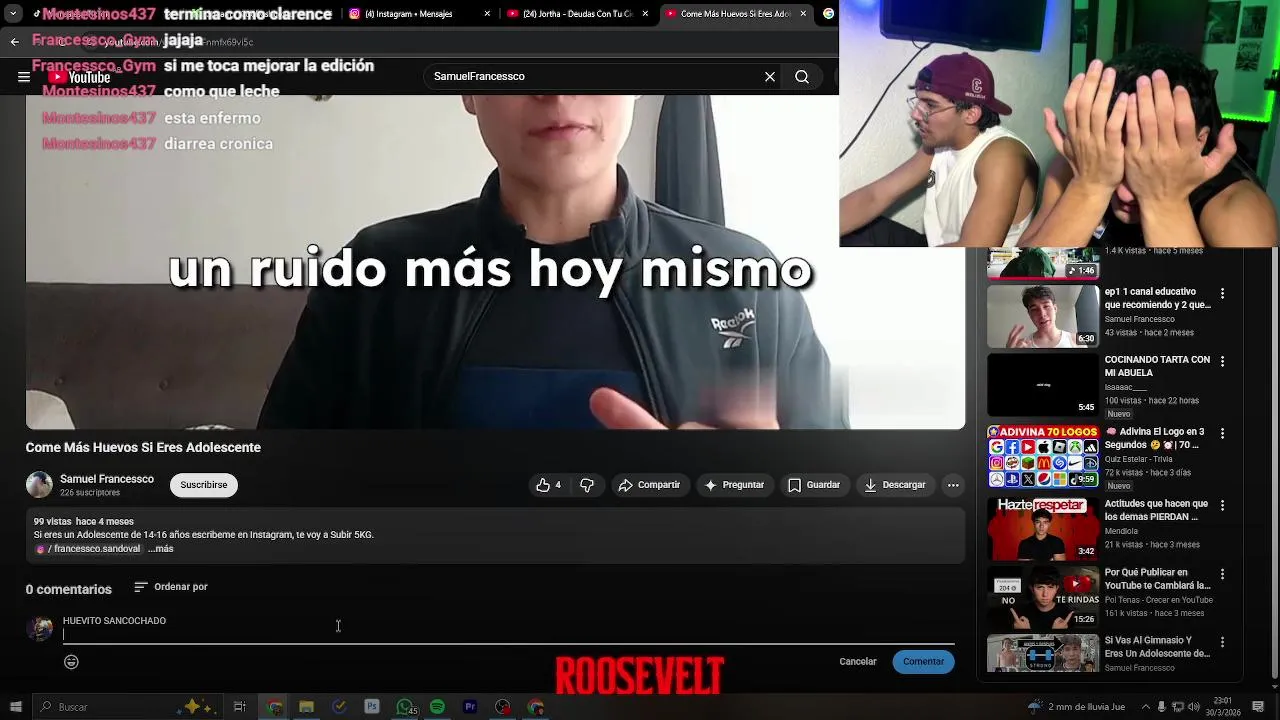Clear the SamuelFrancessco search text
This screenshot has height=720, width=1280.
770,76
